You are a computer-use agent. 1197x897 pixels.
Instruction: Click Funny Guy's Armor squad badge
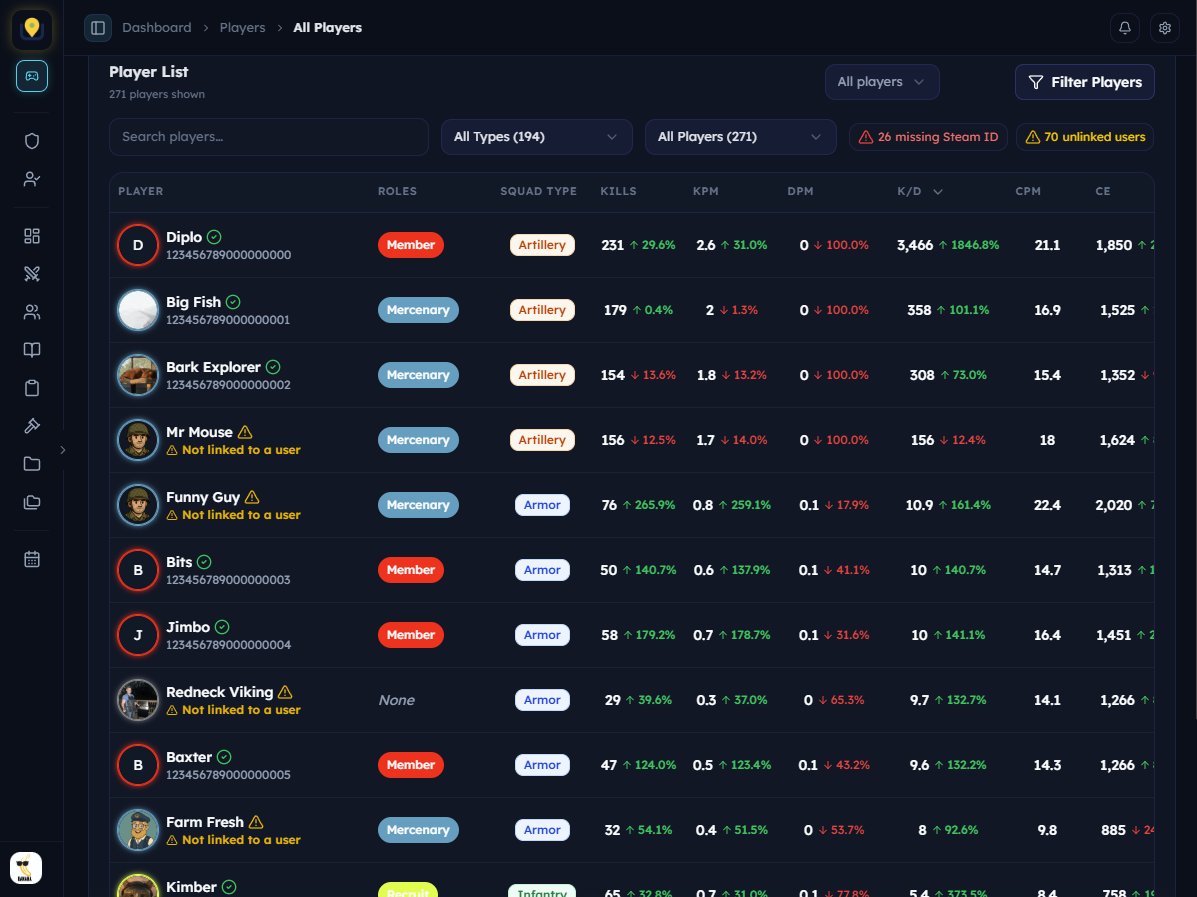542,505
